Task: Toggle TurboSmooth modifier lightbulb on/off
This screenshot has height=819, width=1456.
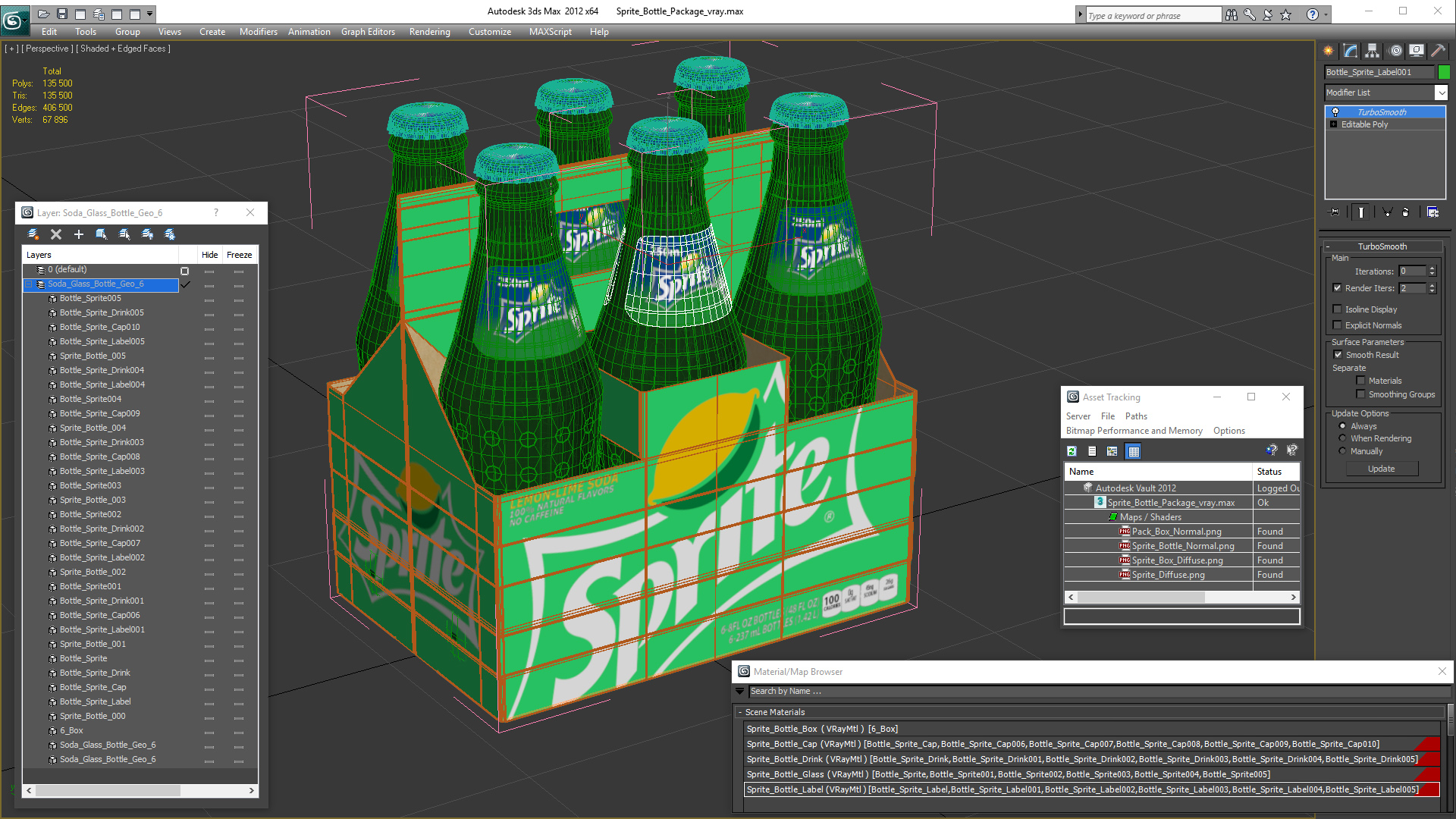Action: point(1335,112)
